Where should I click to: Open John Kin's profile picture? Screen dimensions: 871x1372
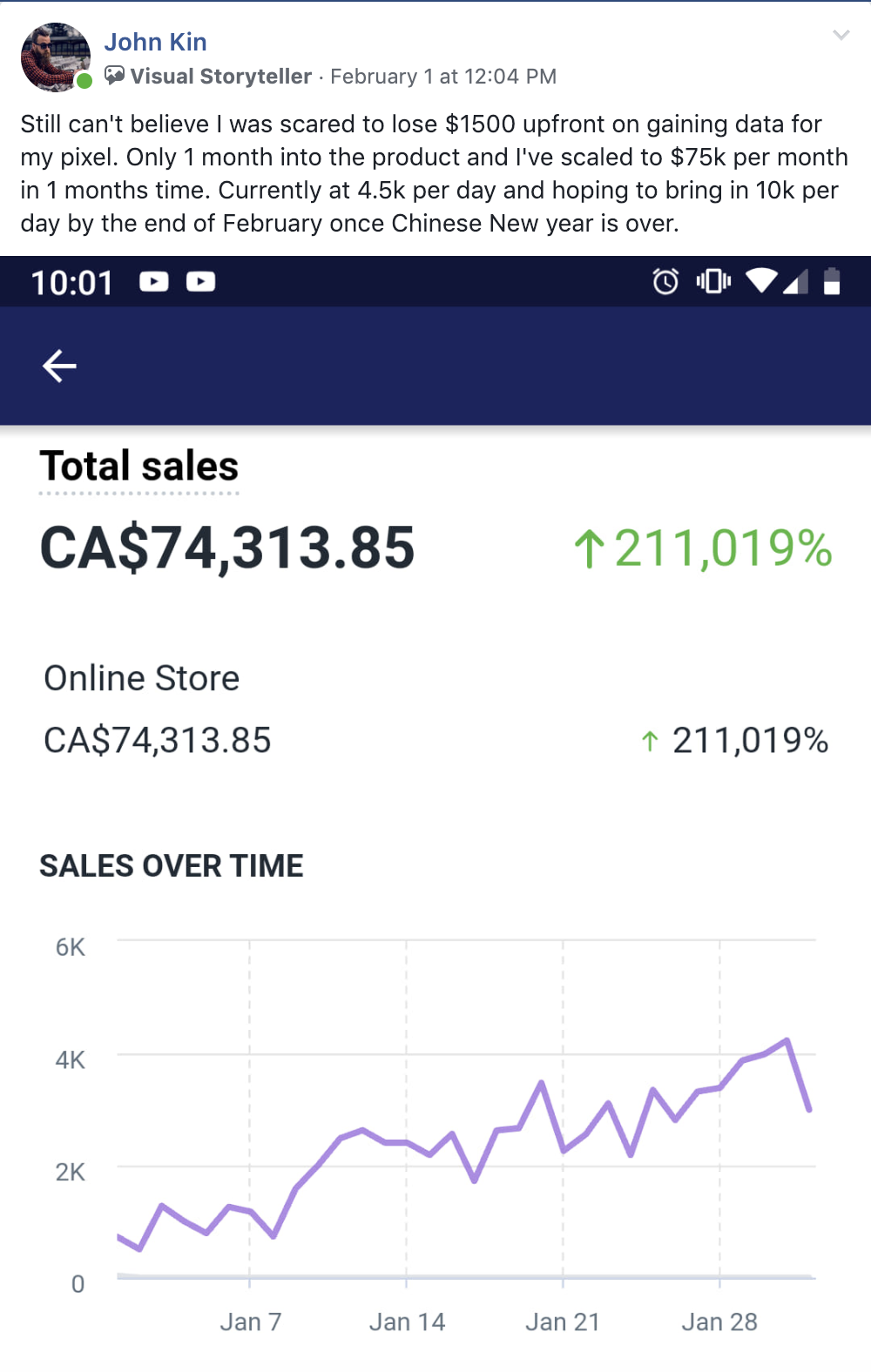click(56, 57)
